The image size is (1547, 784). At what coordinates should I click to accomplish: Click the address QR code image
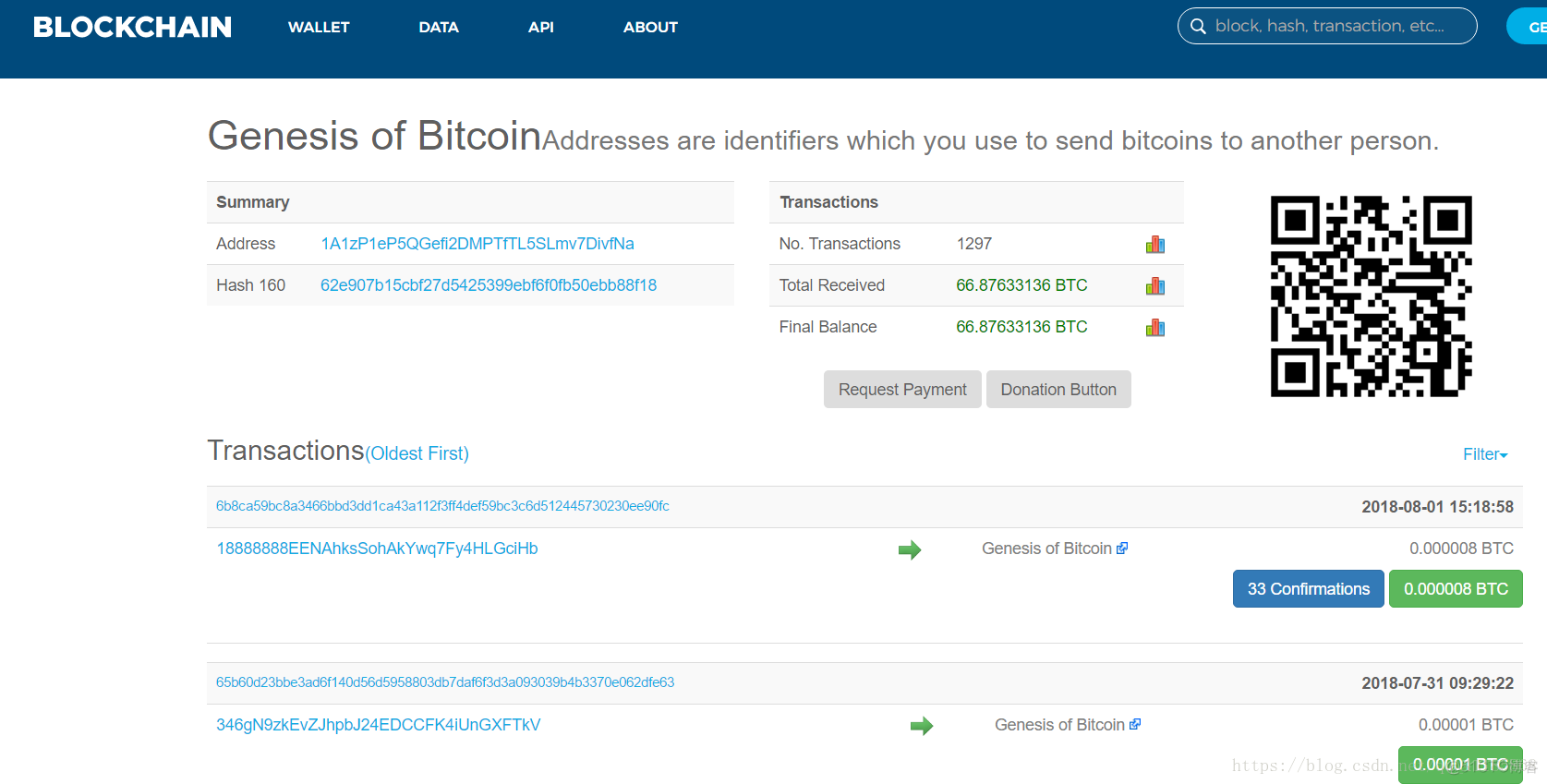pyautogui.click(x=1372, y=296)
